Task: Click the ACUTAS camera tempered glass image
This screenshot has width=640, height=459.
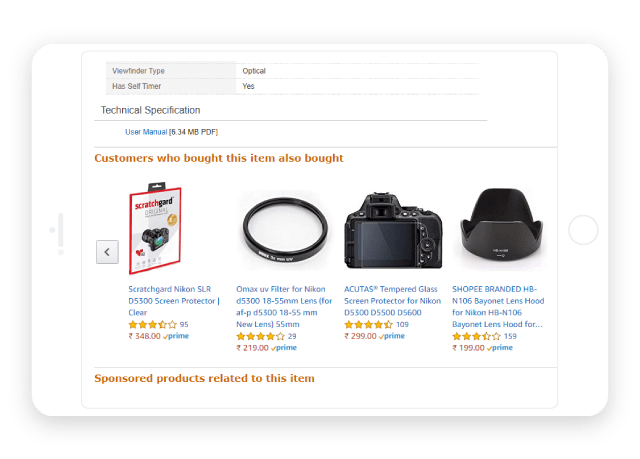Action: coord(393,231)
